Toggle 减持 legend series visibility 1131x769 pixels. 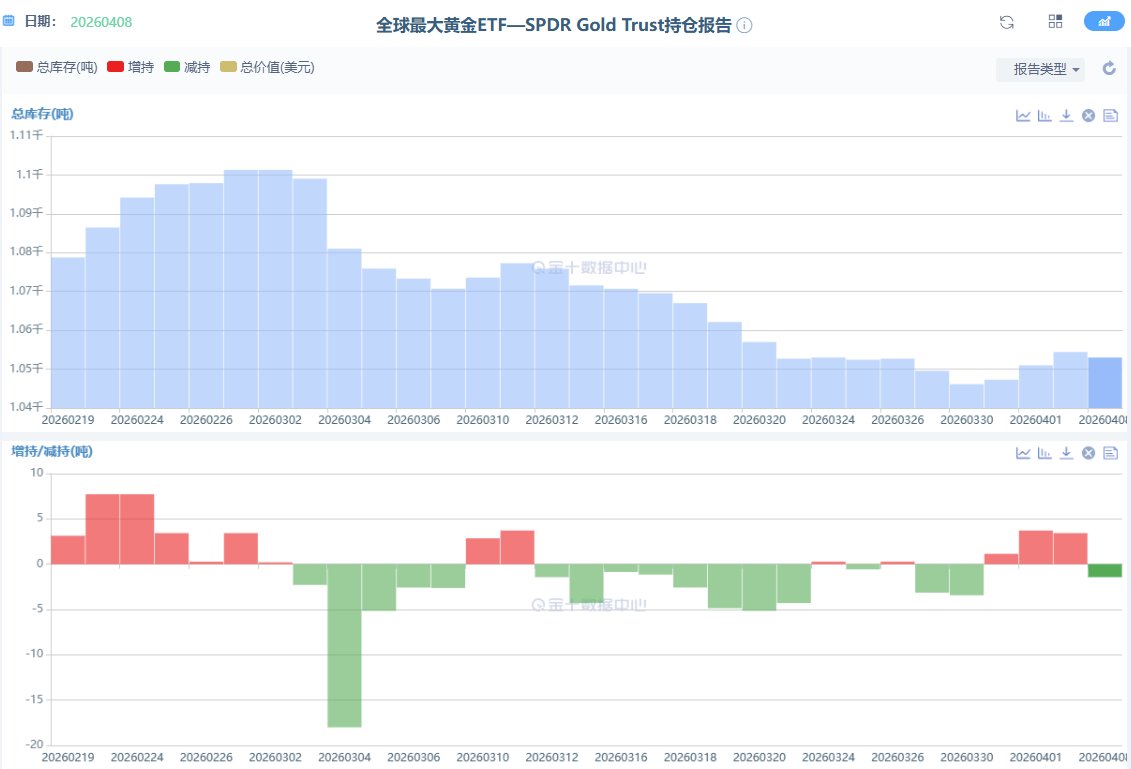click(187, 67)
